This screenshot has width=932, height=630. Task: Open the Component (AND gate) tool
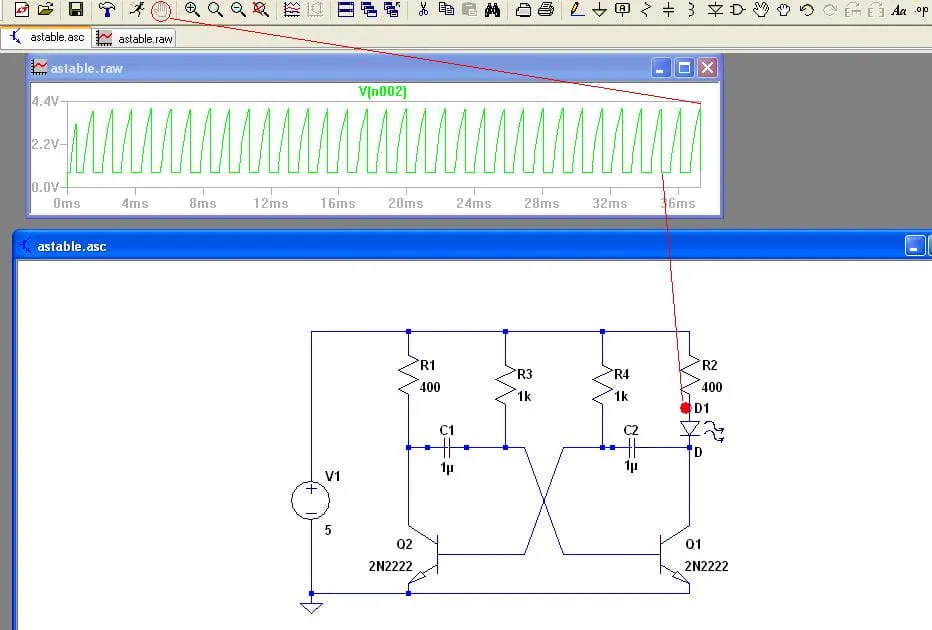[738, 10]
